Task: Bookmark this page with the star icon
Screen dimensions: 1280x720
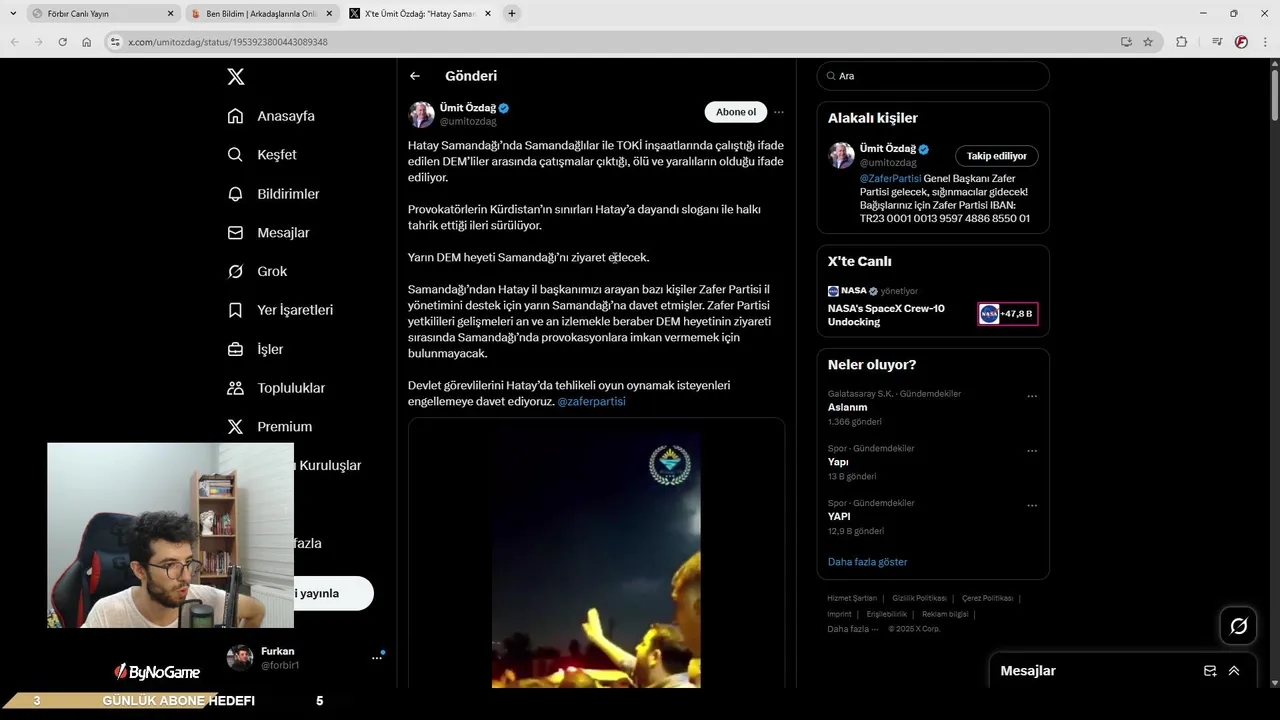Action: coord(1148,42)
